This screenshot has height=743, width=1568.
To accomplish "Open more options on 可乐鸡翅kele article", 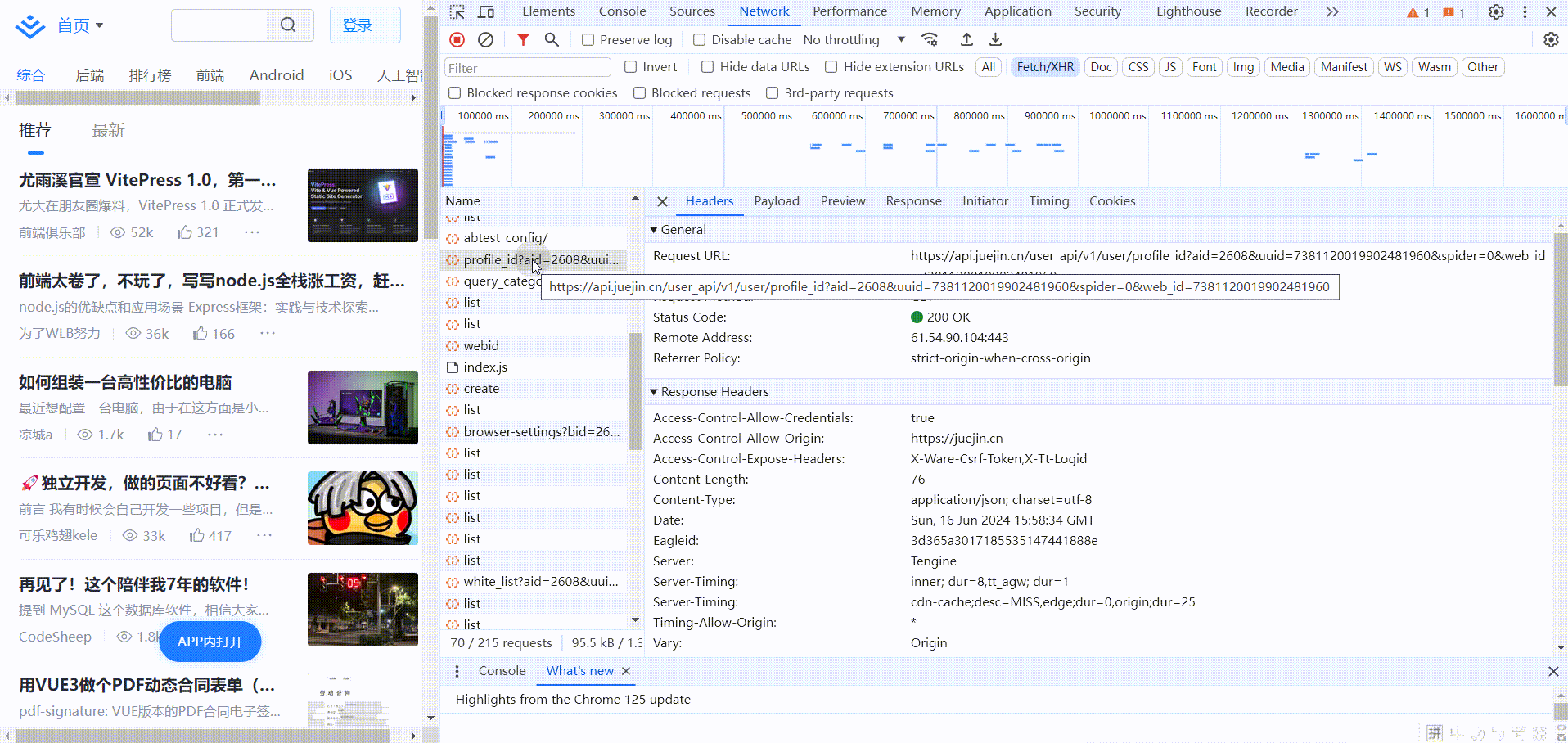I will [x=264, y=535].
